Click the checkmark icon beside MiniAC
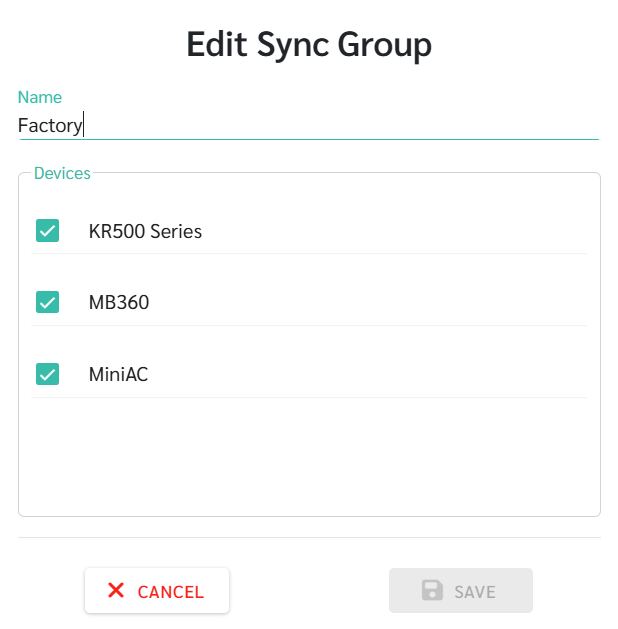618x629 pixels. click(x=47, y=375)
